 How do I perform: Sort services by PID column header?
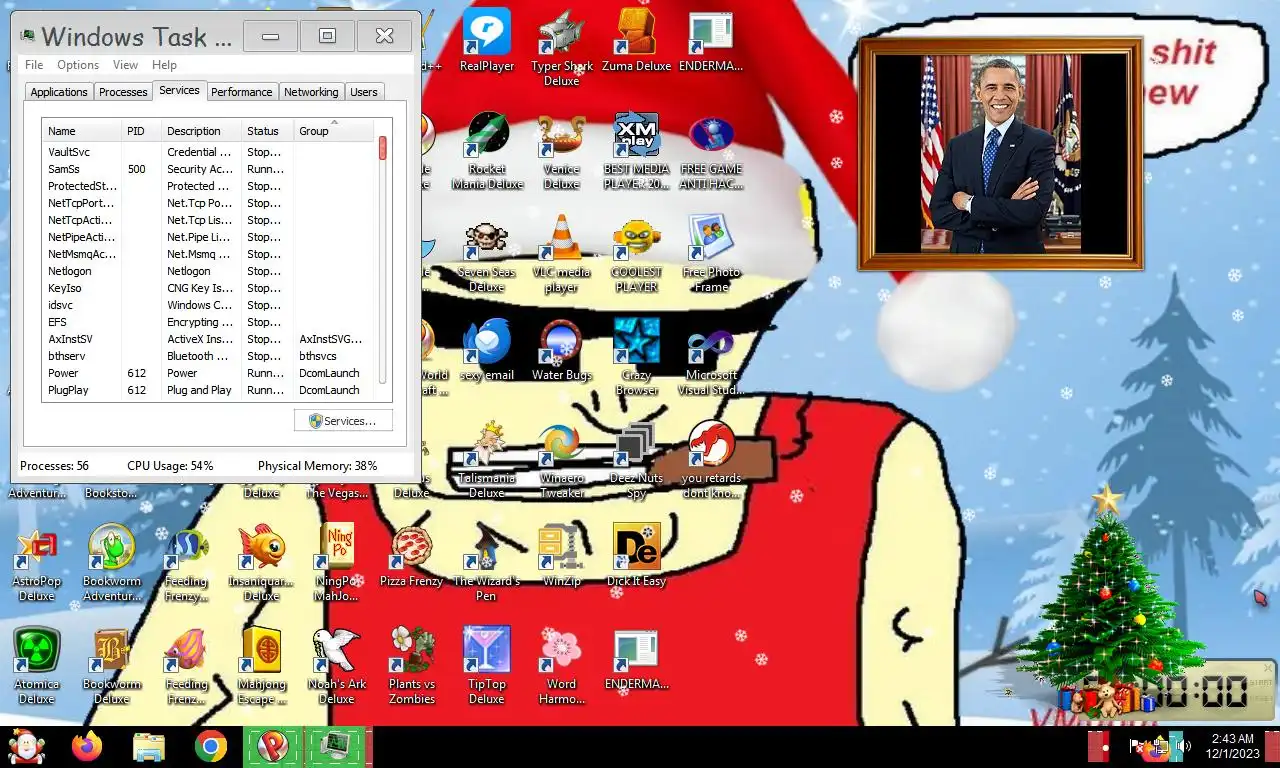pos(141,131)
